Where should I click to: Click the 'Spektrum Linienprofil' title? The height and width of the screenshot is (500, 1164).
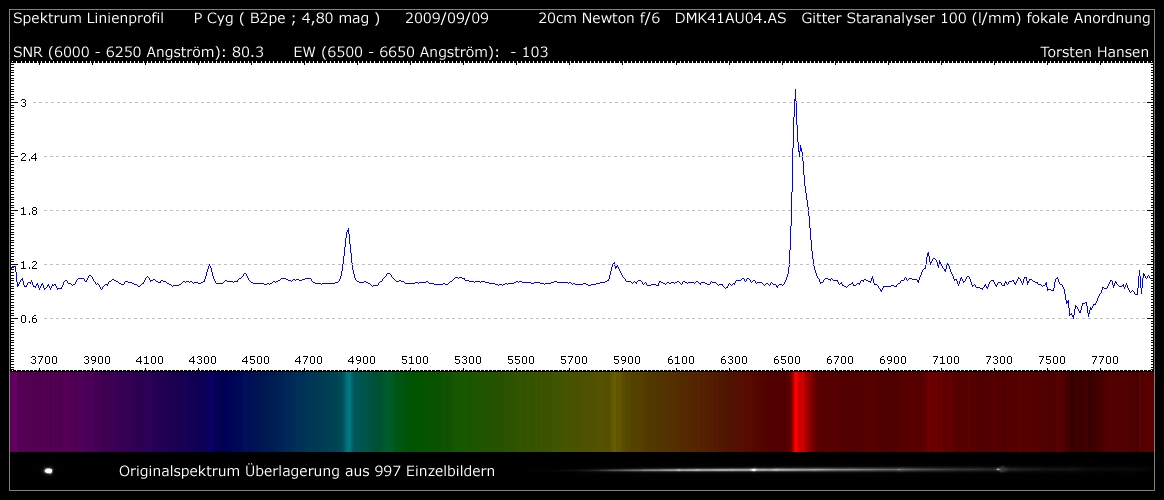pos(88,19)
